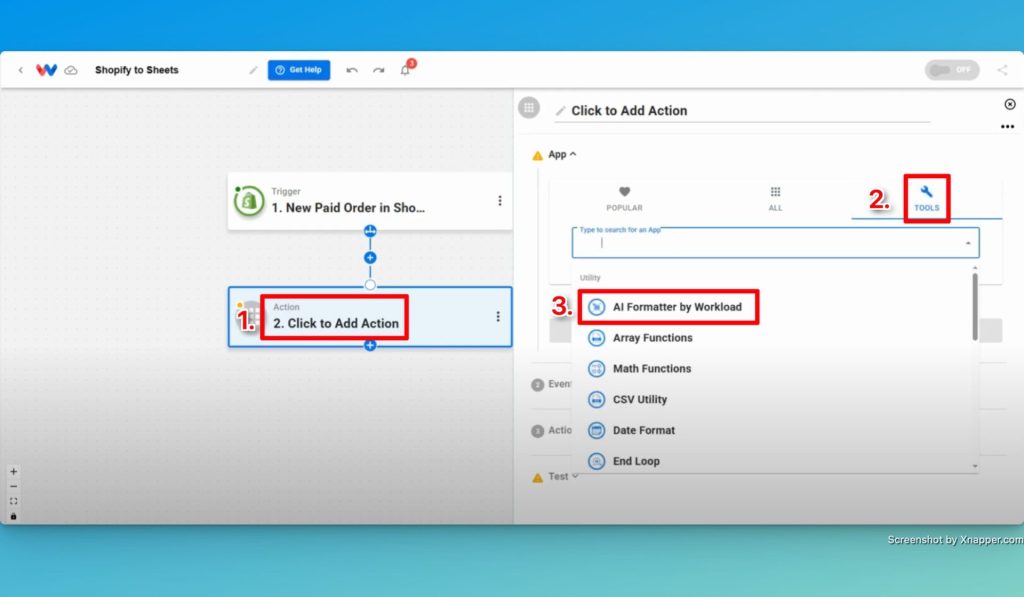This screenshot has width=1024, height=597.
Task: Click the Math Functions icon
Action: [x=596, y=368]
